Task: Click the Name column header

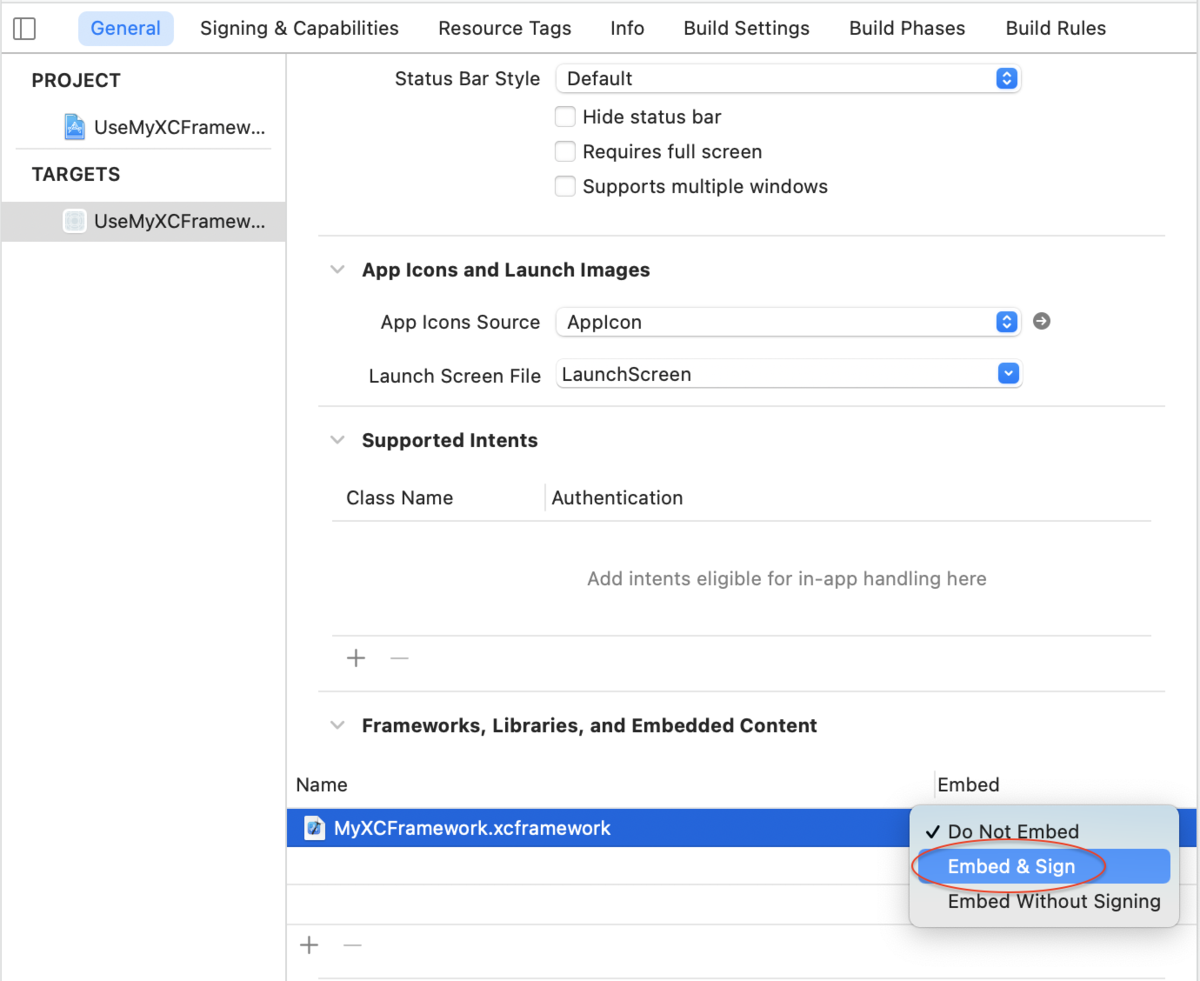Action: pos(322,785)
